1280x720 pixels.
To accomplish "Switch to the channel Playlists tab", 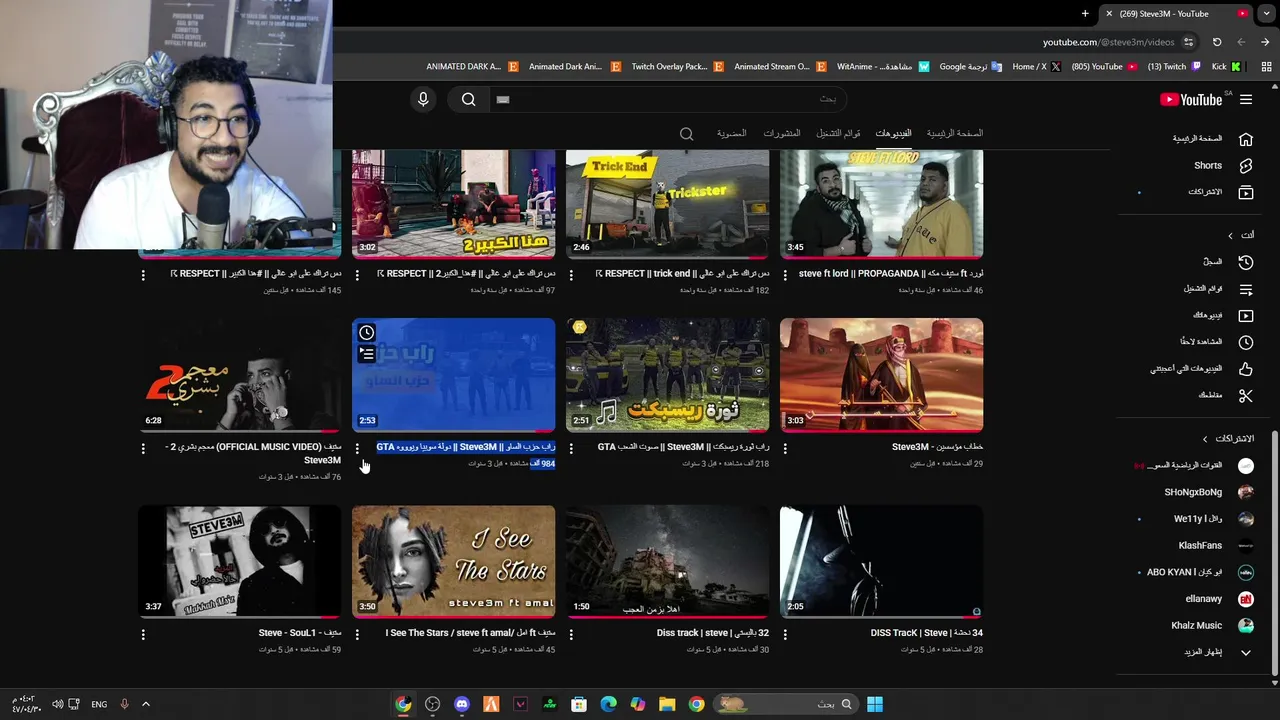I will coord(838,133).
